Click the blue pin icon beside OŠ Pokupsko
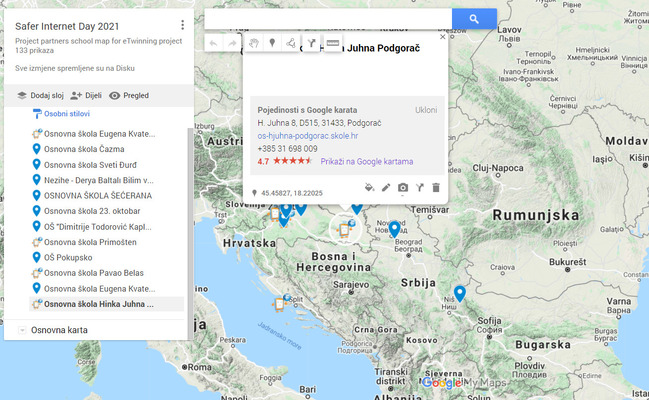Viewport: 649px width, 400px height. tap(36, 257)
